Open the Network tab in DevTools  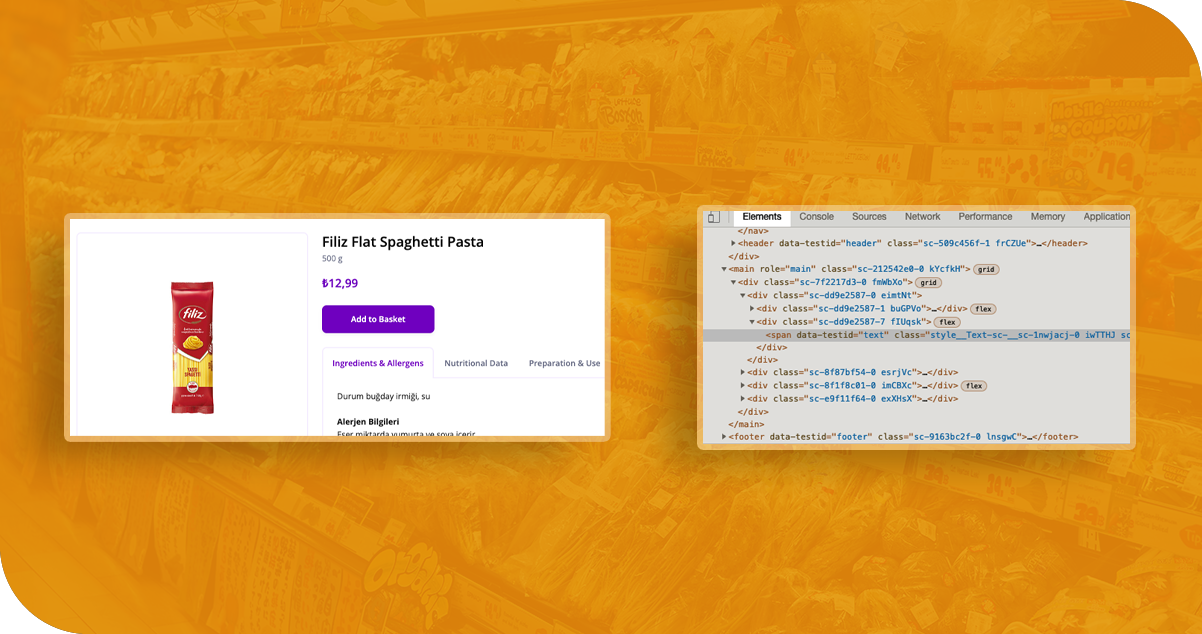[x=922, y=217]
